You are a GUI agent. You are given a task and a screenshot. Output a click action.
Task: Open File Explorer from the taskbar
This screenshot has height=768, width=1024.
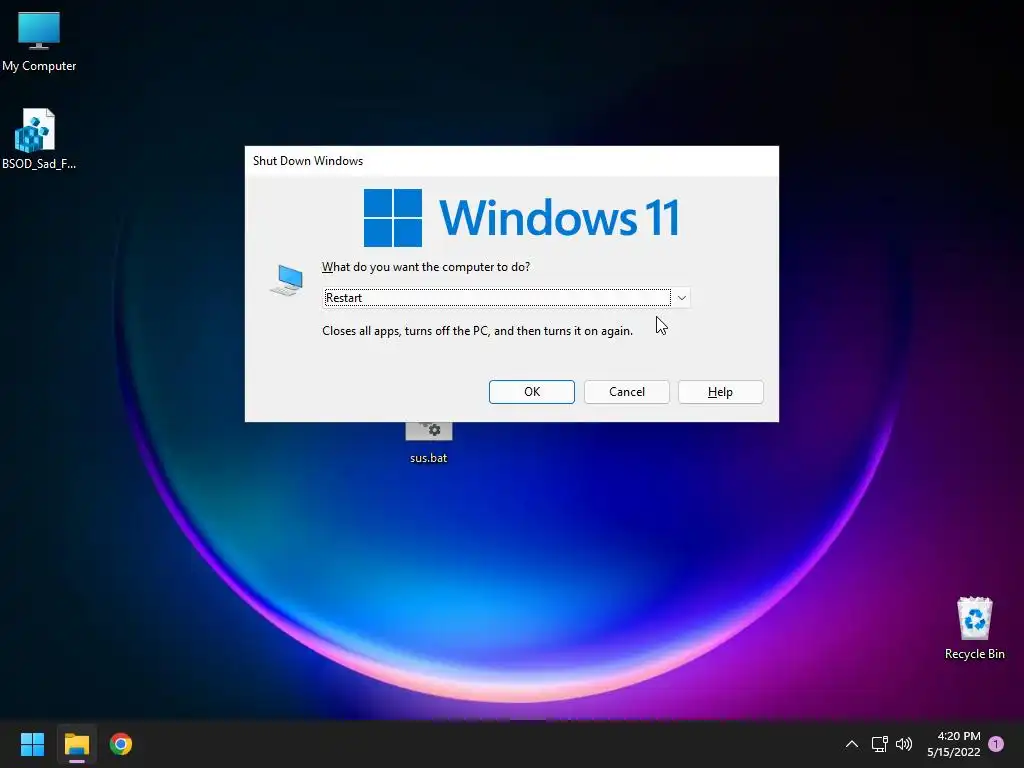click(76, 744)
